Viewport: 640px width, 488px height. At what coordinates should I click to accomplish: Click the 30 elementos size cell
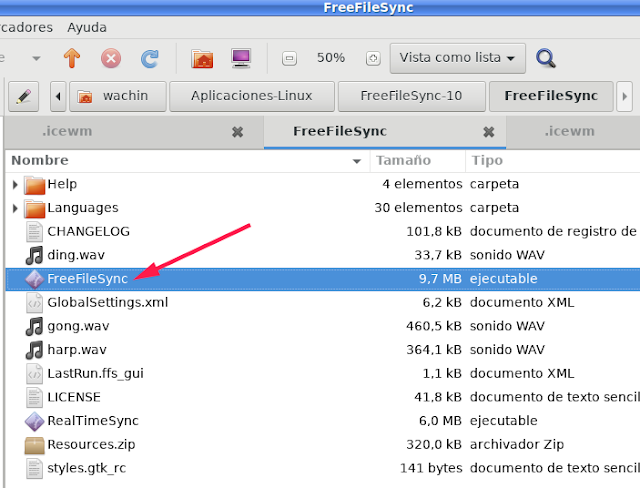tap(418, 208)
